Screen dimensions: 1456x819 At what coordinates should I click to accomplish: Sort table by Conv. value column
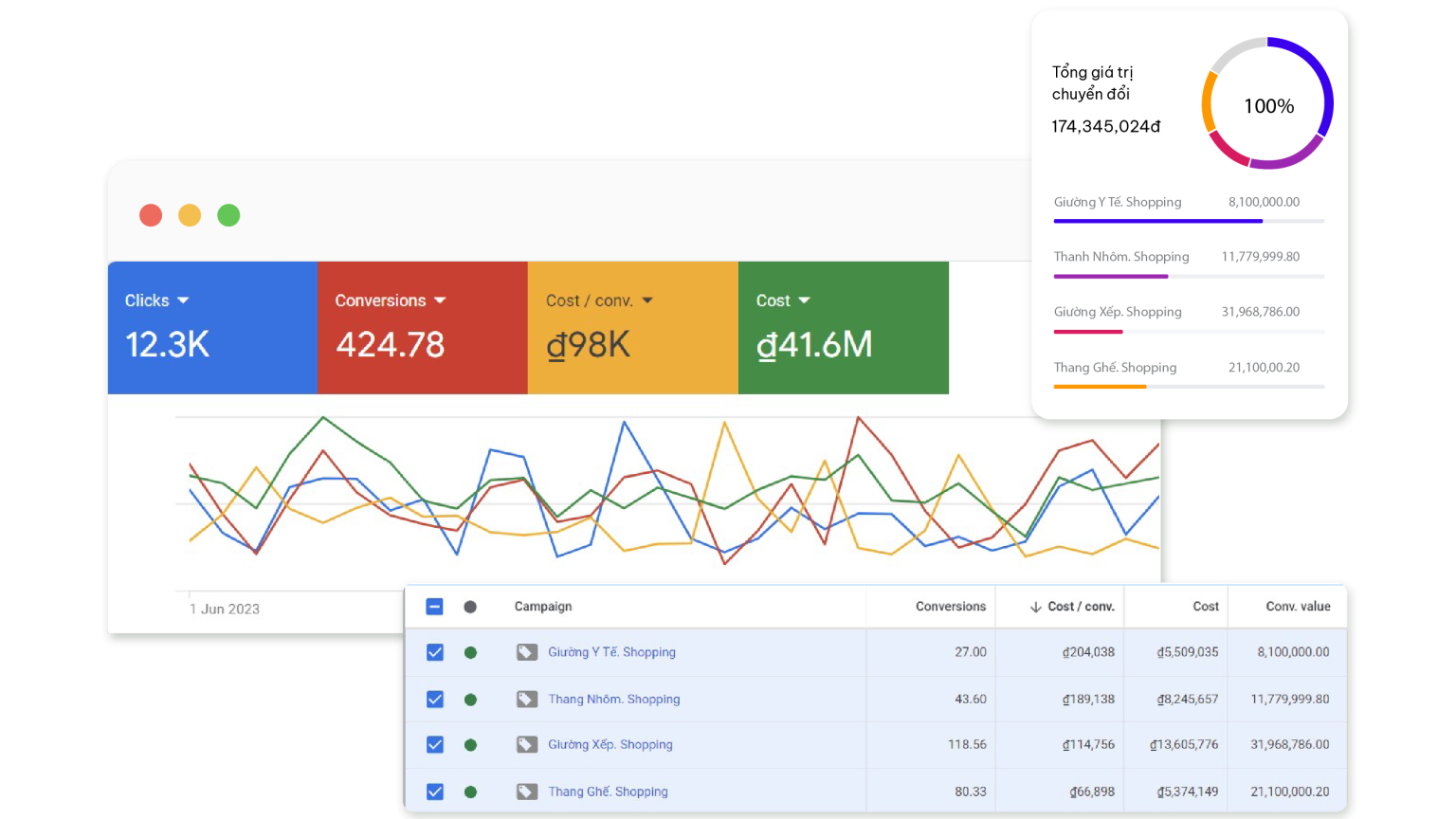pos(1298,607)
